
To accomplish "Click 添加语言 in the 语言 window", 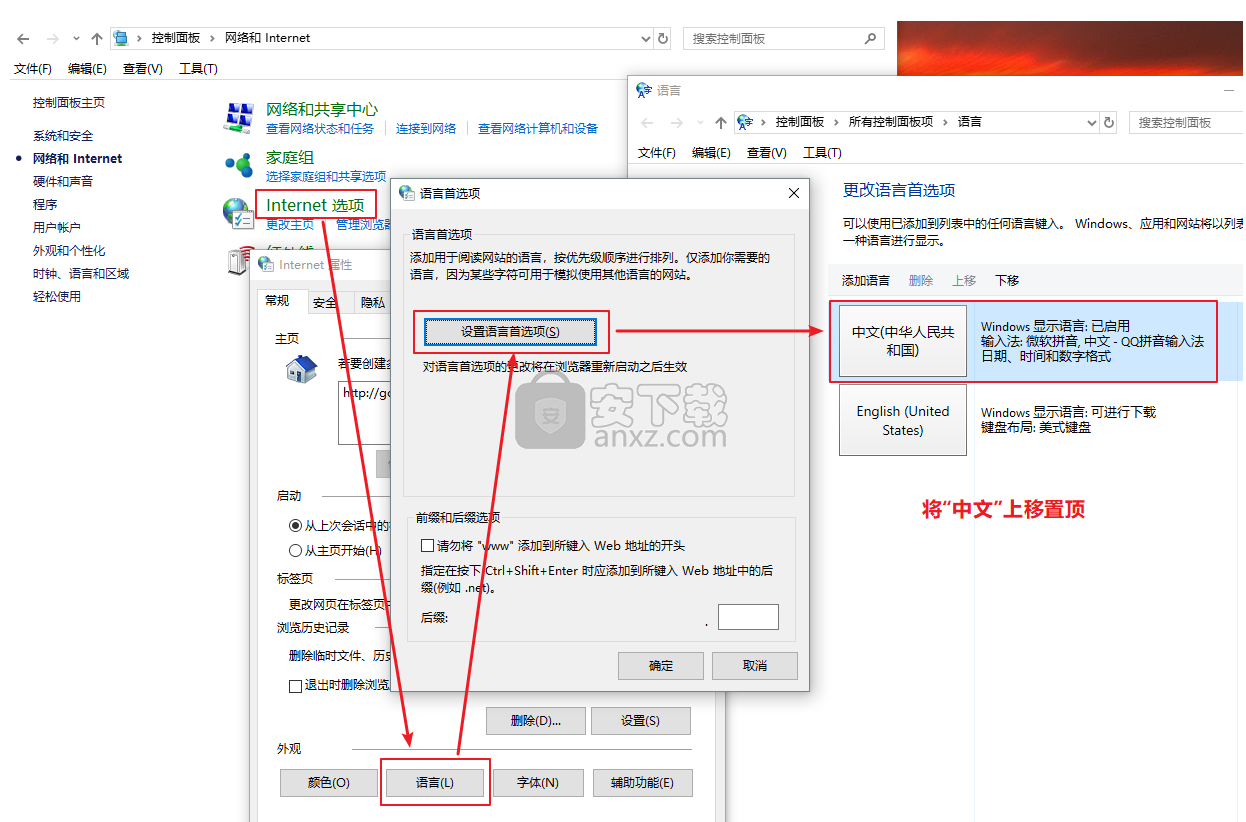I will pyautogui.click(x=866, y=281).
